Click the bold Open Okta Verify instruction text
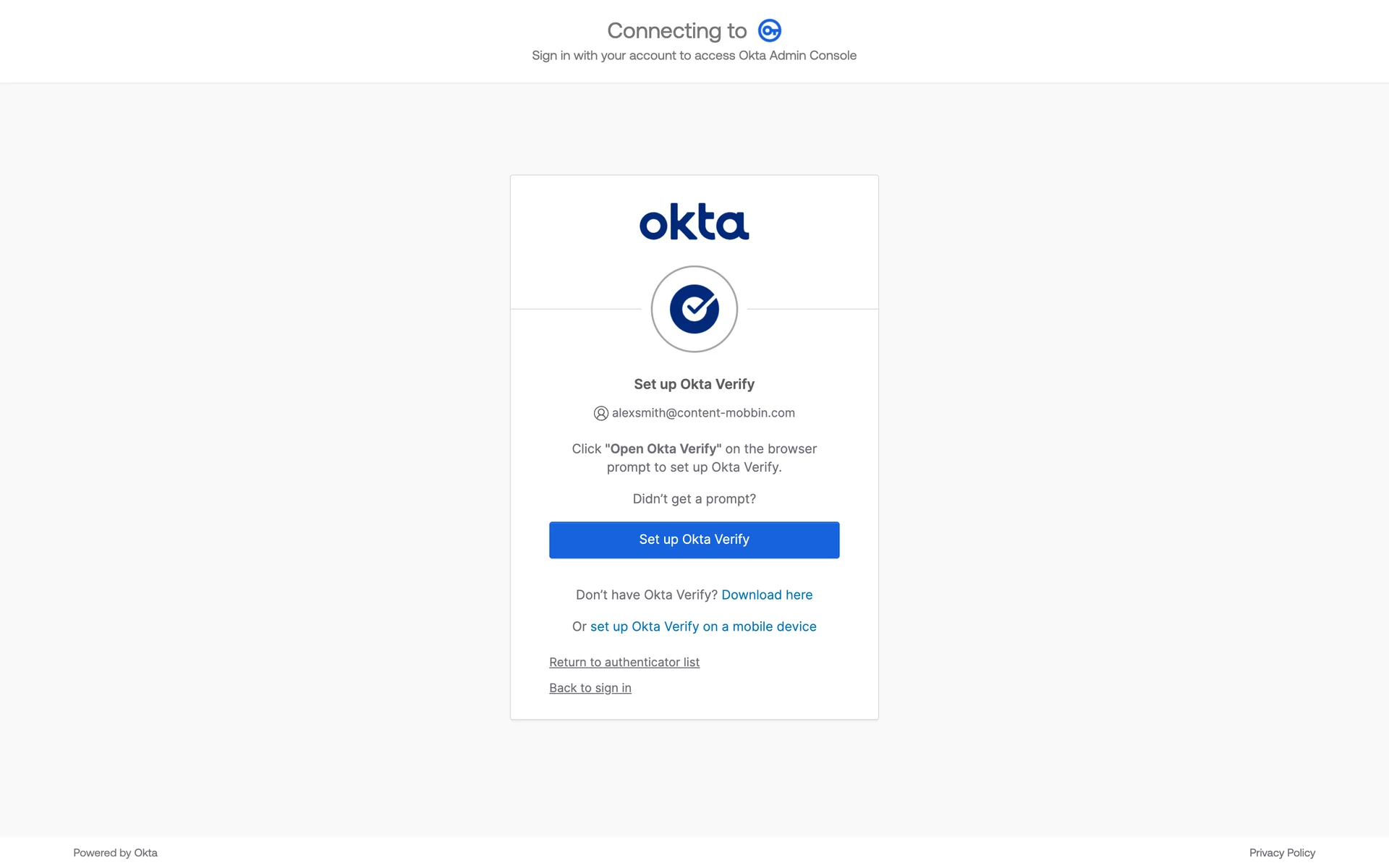Image resolution: width=1389 pixels, height=868 pixels. point(663,448)
